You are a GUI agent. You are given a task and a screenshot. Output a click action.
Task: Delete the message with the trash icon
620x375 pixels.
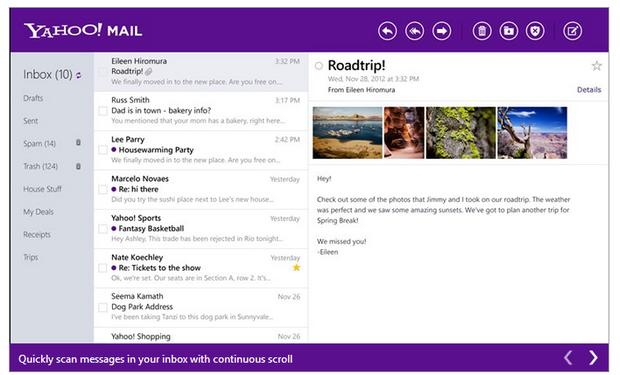tap(482, 31)
